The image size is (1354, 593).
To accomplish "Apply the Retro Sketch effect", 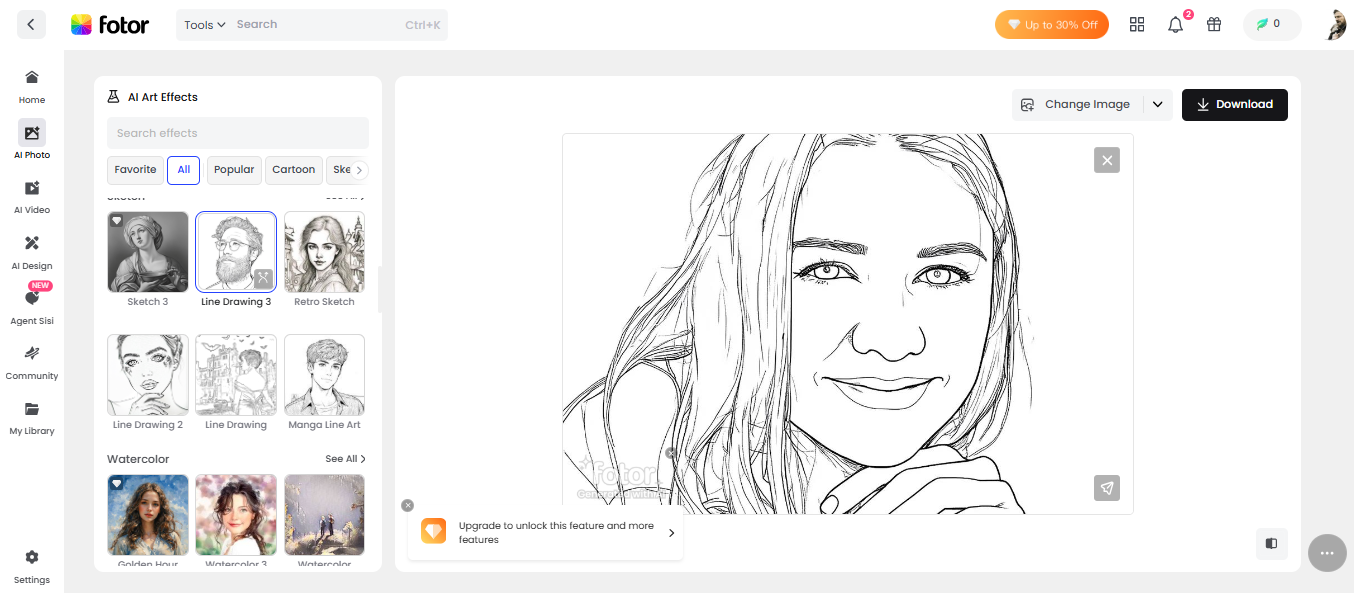I will pyautogui.click(x=324, y=252).
